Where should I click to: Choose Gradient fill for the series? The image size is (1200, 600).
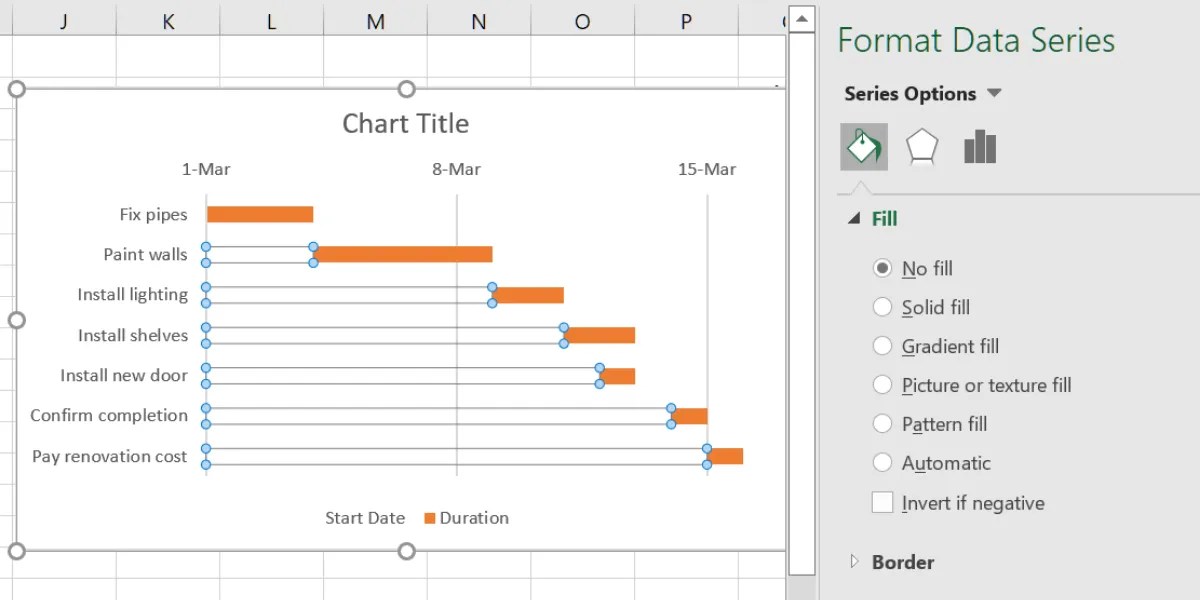pyautogui.click(x=884, y=346)
